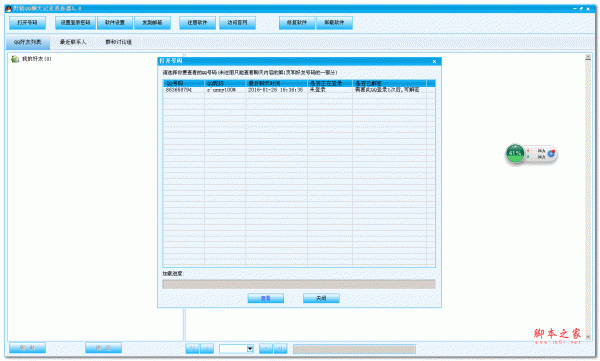The image size is (600, 361).
Task: Sort by the 是否正在登录 column header
Action: [x=330, y=83]
